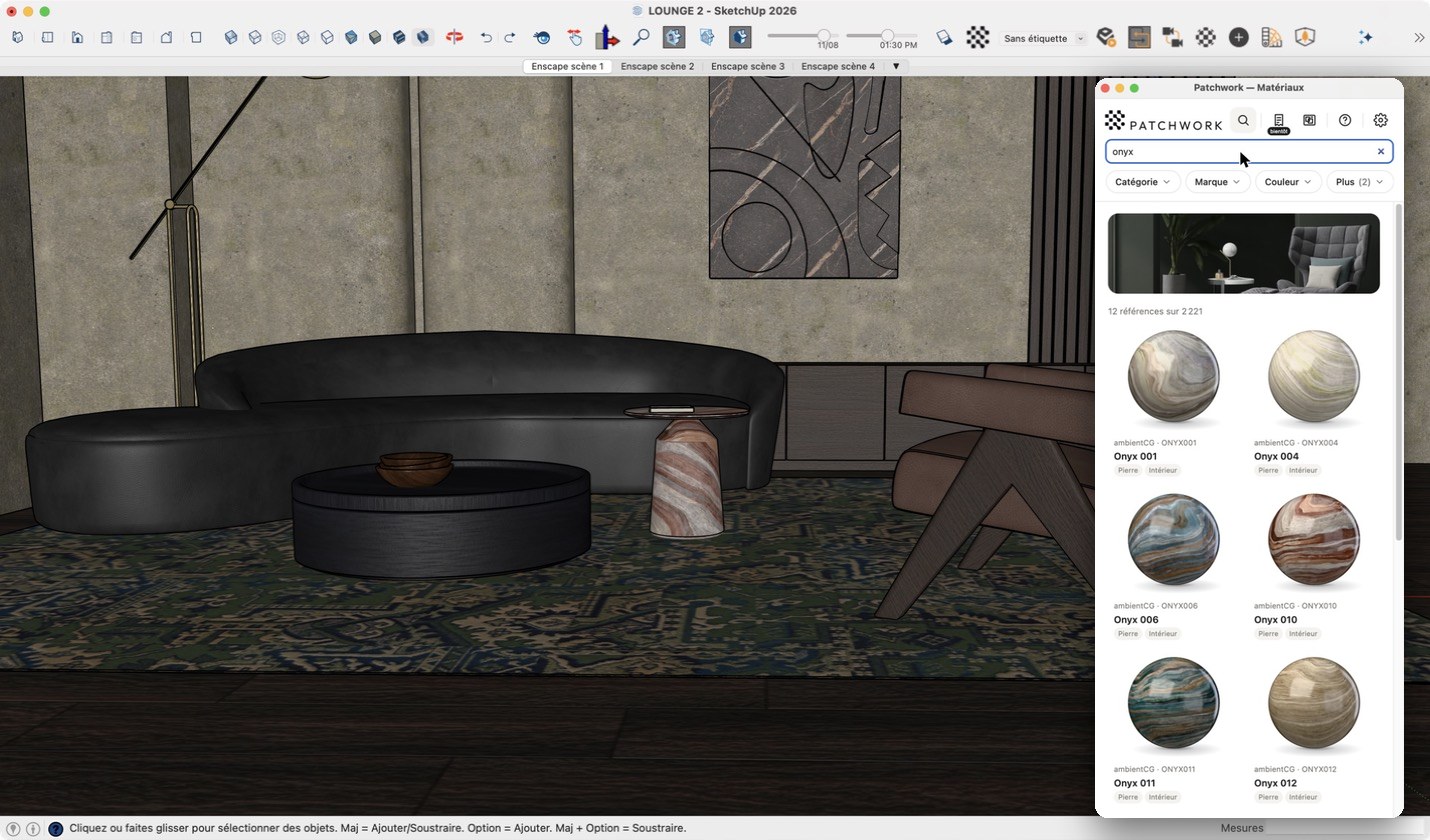
Task: Click the checkered Patchwork toolbar icon
Action: click(977, 37)
